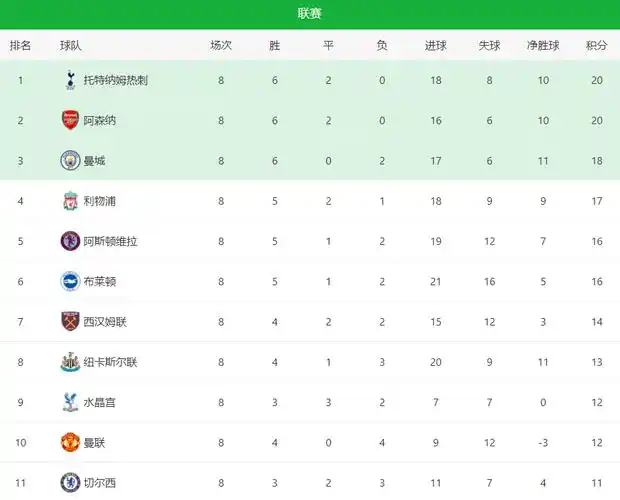Click the 进球 column header
This screenshot has height=500, width=620.
pyautogui.click(x=436, y=45)
